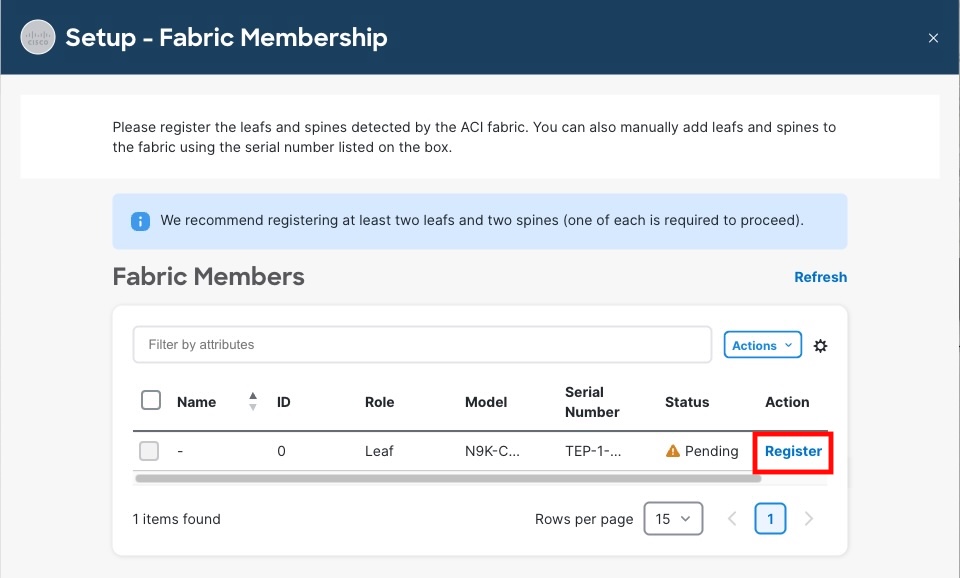The height and width of the screenshot is (578, 960).
Task: Expand the Rows per page dropdown
Action: tap(673, 519)
